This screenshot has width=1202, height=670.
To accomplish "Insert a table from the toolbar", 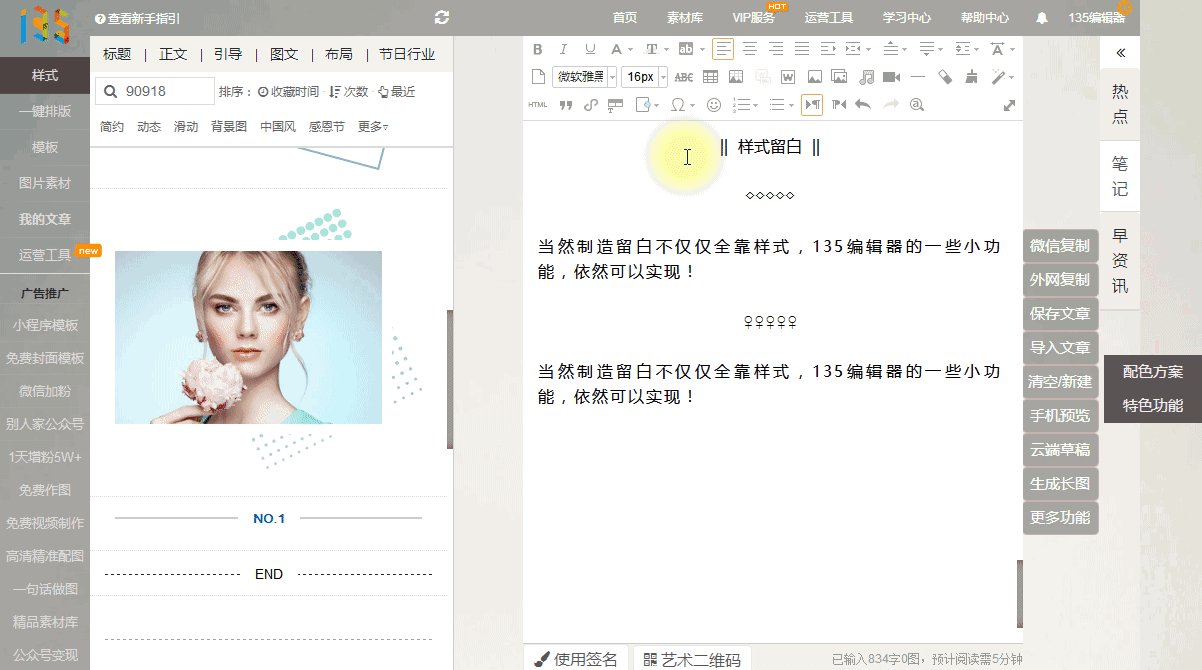I will pos(710,77).
